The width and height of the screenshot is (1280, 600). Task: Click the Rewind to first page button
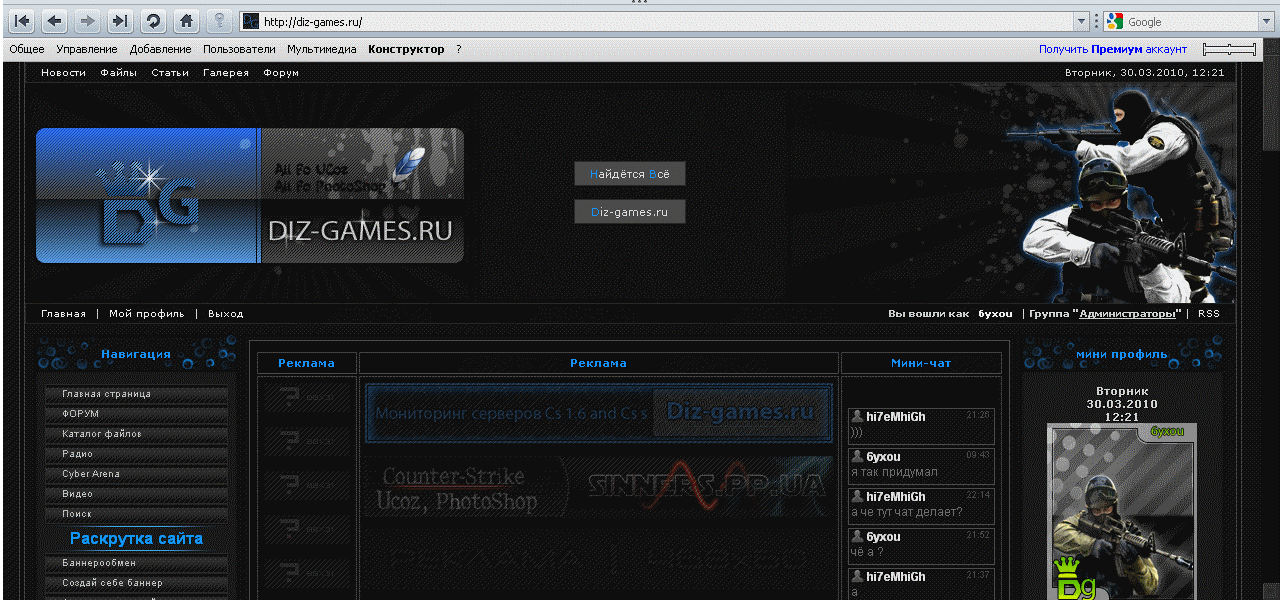coord(22,21)
